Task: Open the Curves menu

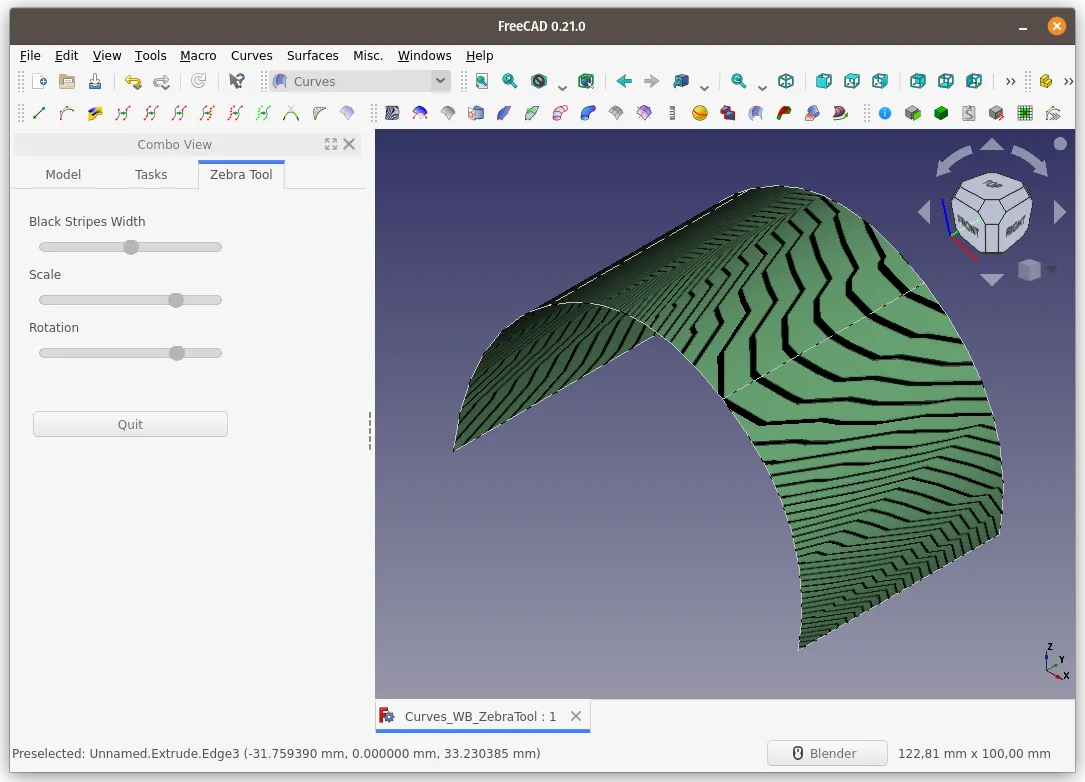Action: tap(251, 55)
